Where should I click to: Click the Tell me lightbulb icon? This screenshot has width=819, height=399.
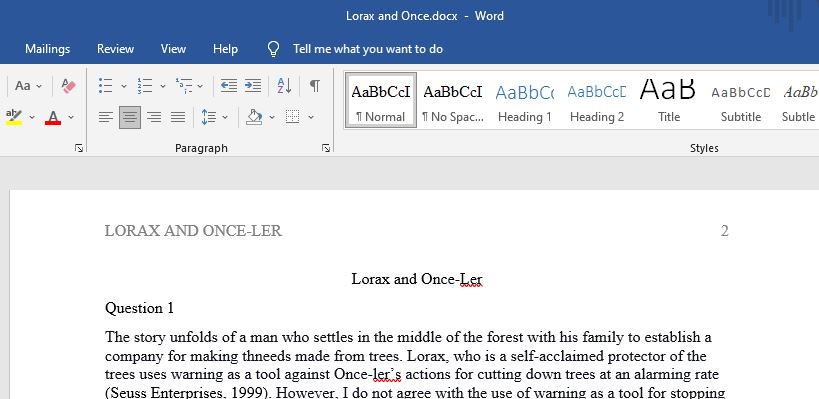tap(273, 49)
